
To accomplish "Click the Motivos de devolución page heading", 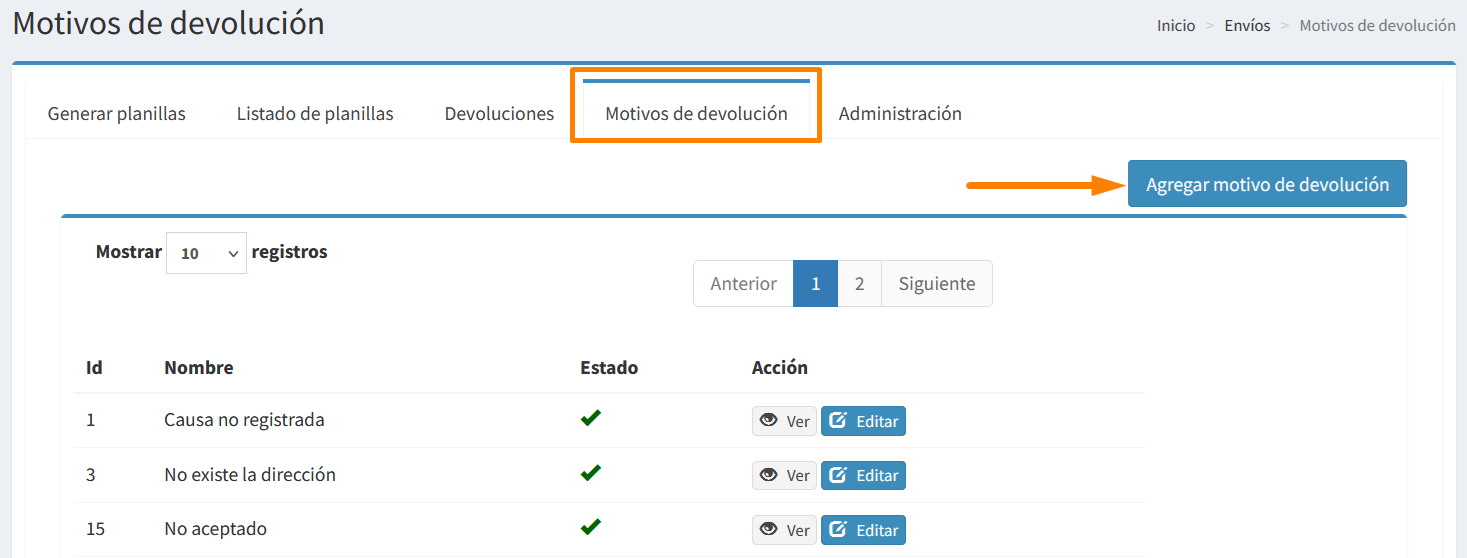I will 168,22.
